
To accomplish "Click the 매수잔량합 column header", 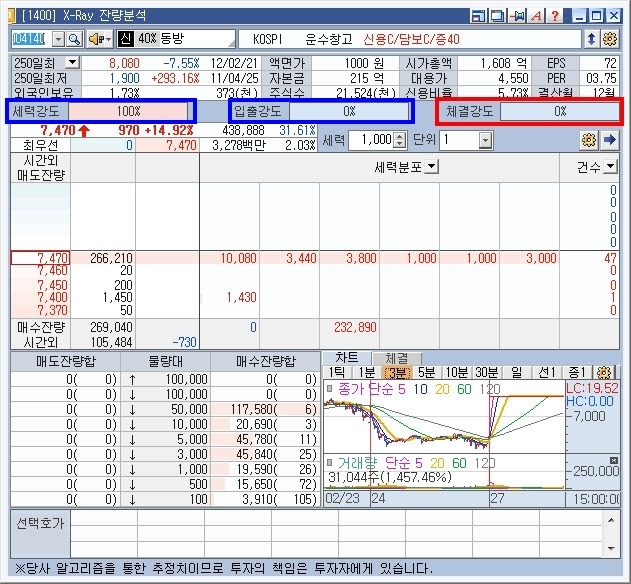I will 266,361.
